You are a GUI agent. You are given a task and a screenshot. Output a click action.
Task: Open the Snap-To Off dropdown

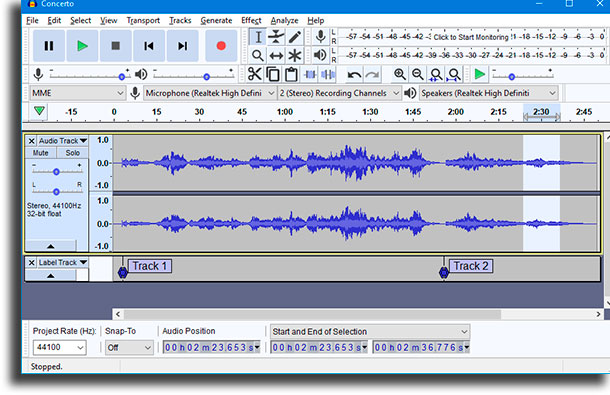coord(129,348)
